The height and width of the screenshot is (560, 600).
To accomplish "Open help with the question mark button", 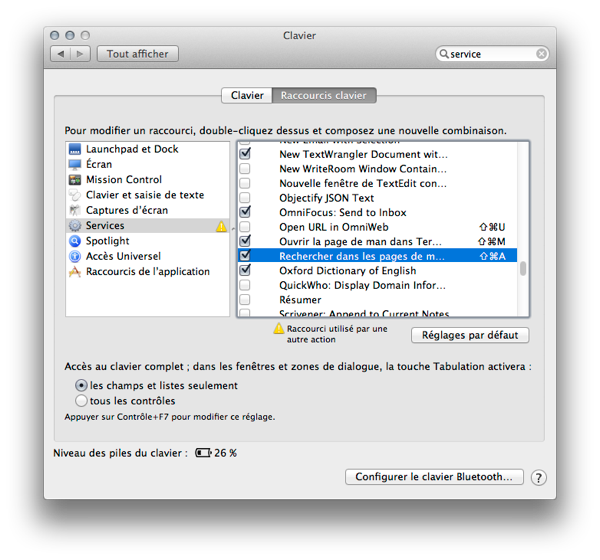I will tap(538, 477).
